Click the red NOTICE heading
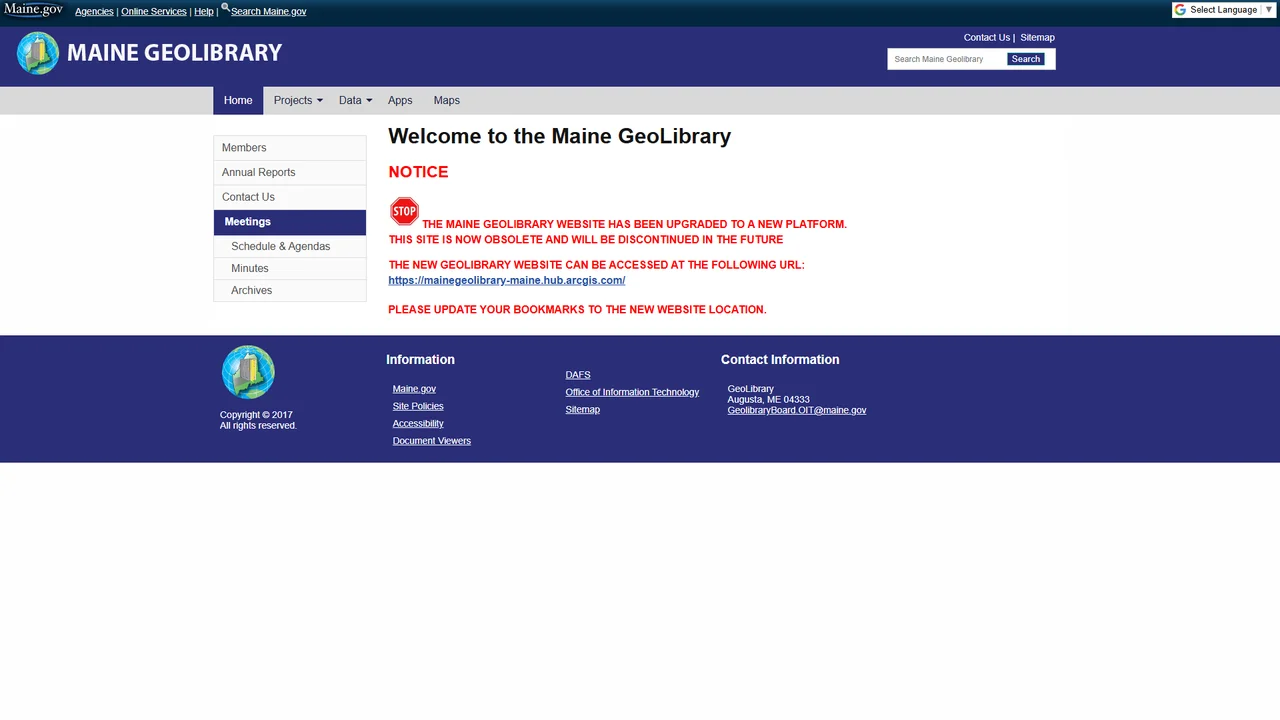1280x720 pixels. pos(418,172)
